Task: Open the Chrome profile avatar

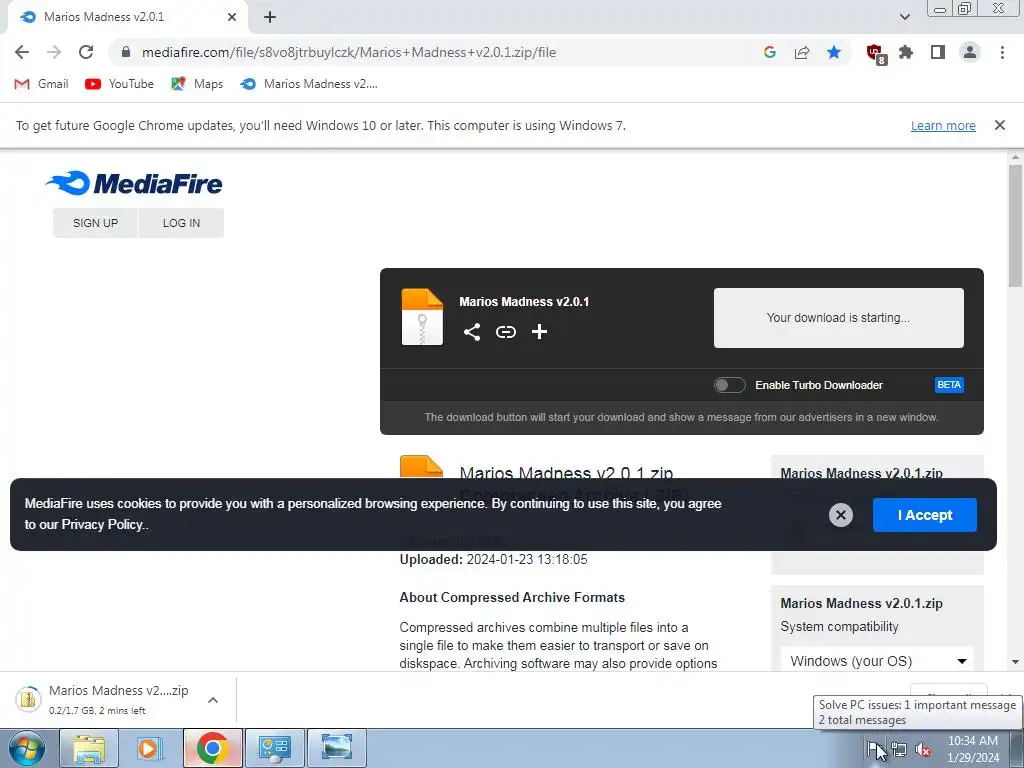Action: point(970,52)
